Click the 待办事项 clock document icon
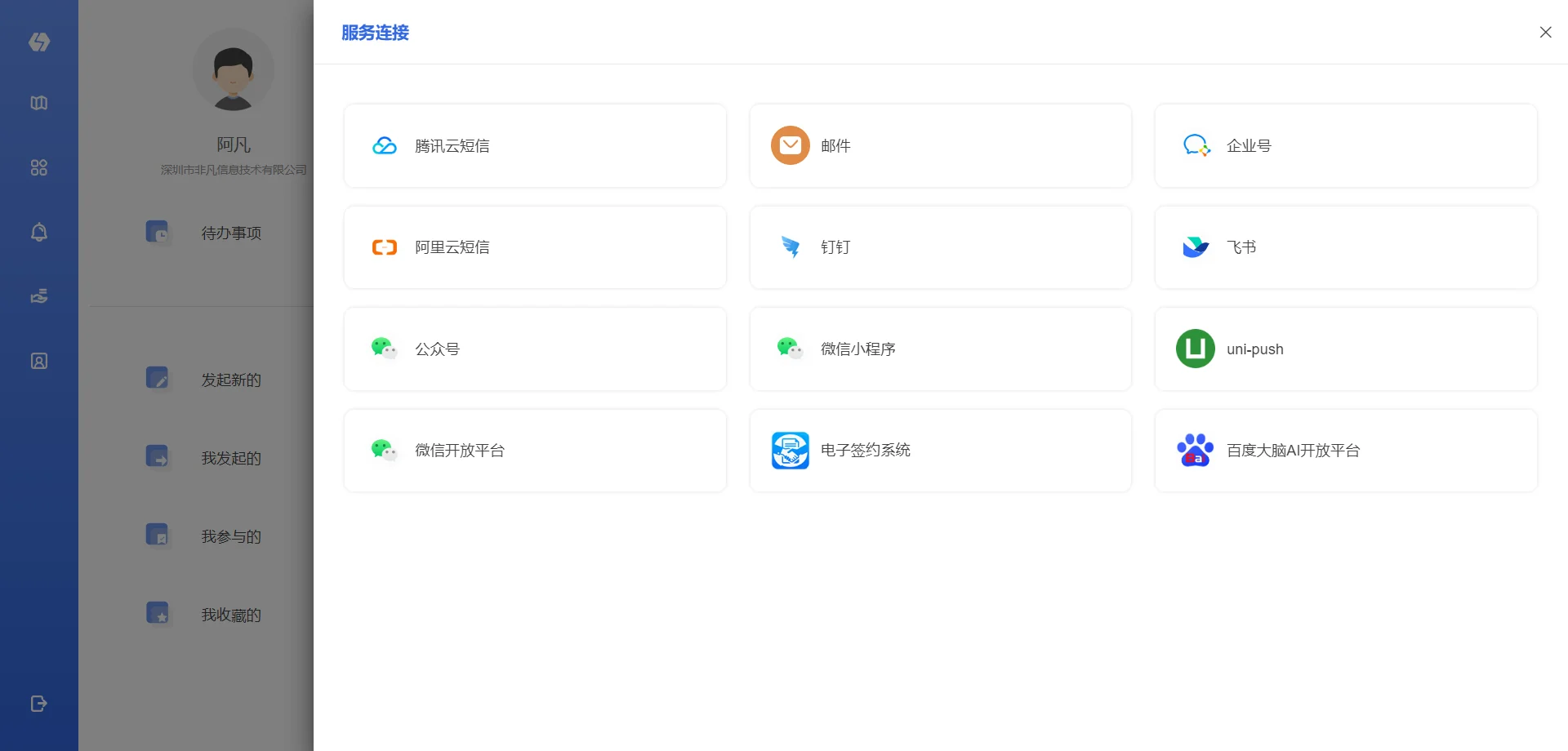This screenshot has height=751, width=1568. click(x=158, y=232)
